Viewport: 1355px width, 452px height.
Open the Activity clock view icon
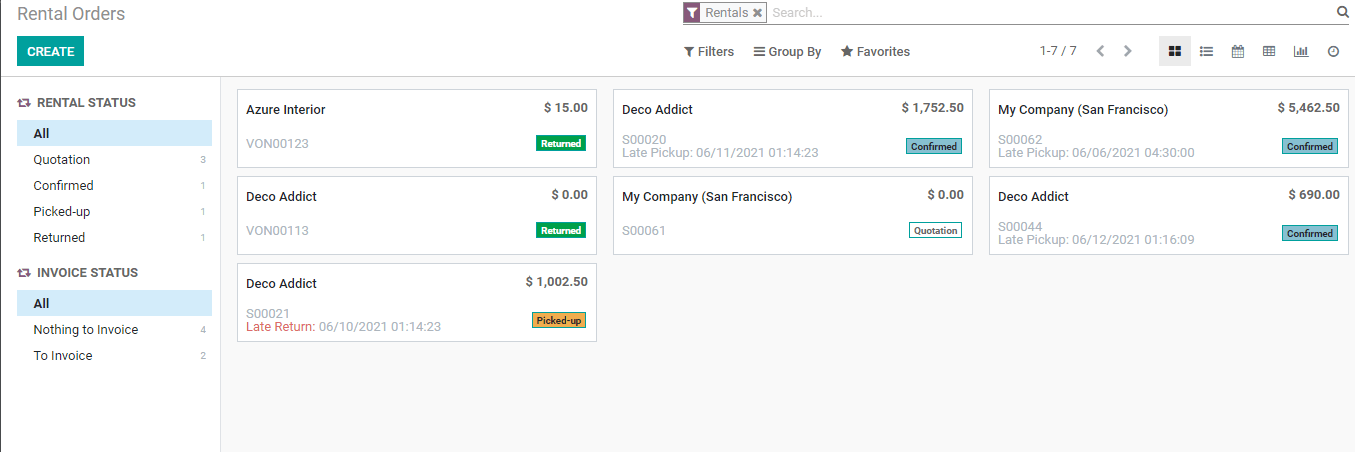tap(1333, 51)
